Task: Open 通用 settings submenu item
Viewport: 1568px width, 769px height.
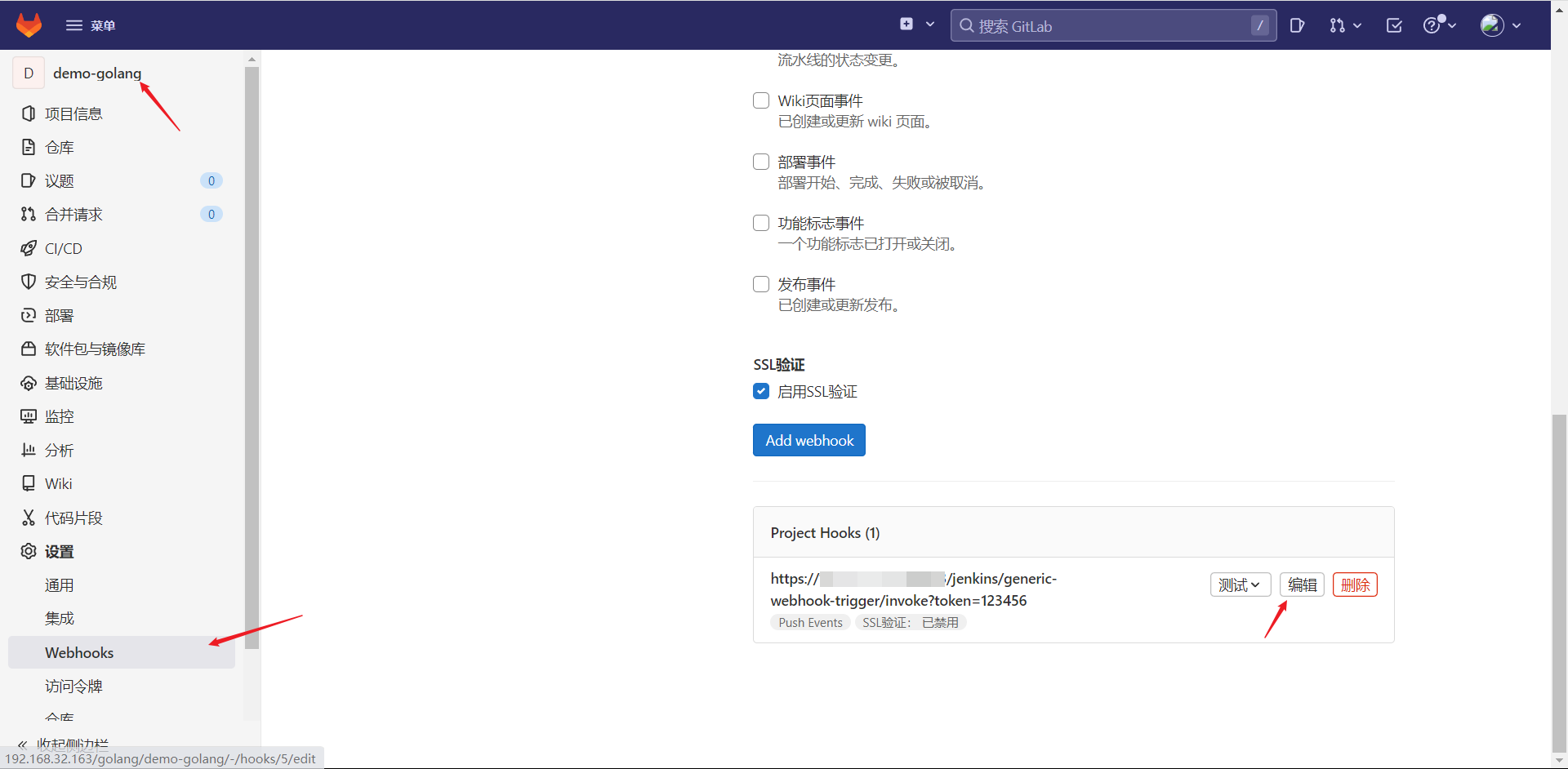Action: click(60, 585)
